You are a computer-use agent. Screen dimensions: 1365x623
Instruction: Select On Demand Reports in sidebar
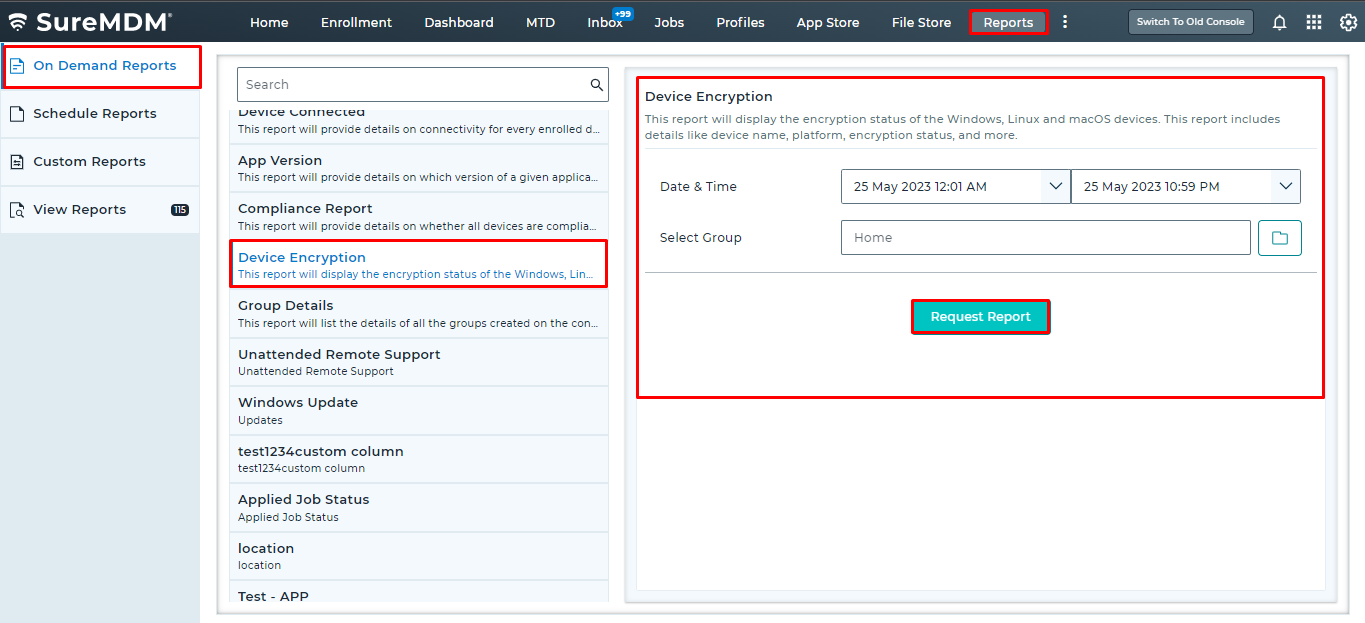(x=102, y=66)
